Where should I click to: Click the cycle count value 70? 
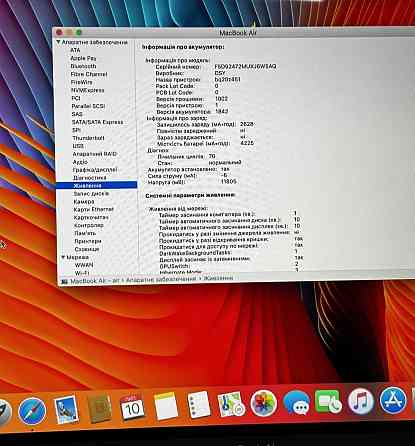point(212,156)
